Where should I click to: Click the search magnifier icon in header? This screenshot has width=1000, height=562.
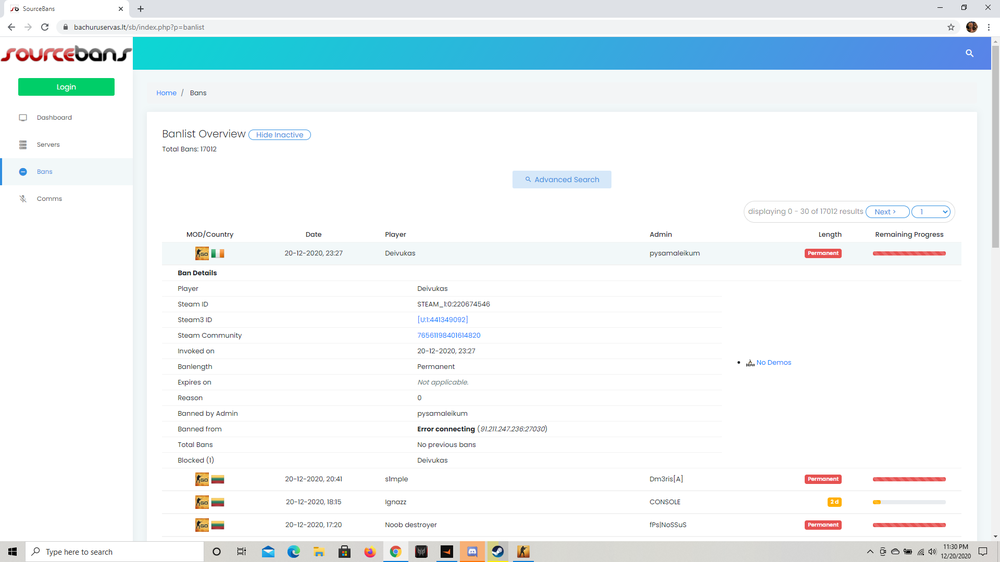coord(969,53)
